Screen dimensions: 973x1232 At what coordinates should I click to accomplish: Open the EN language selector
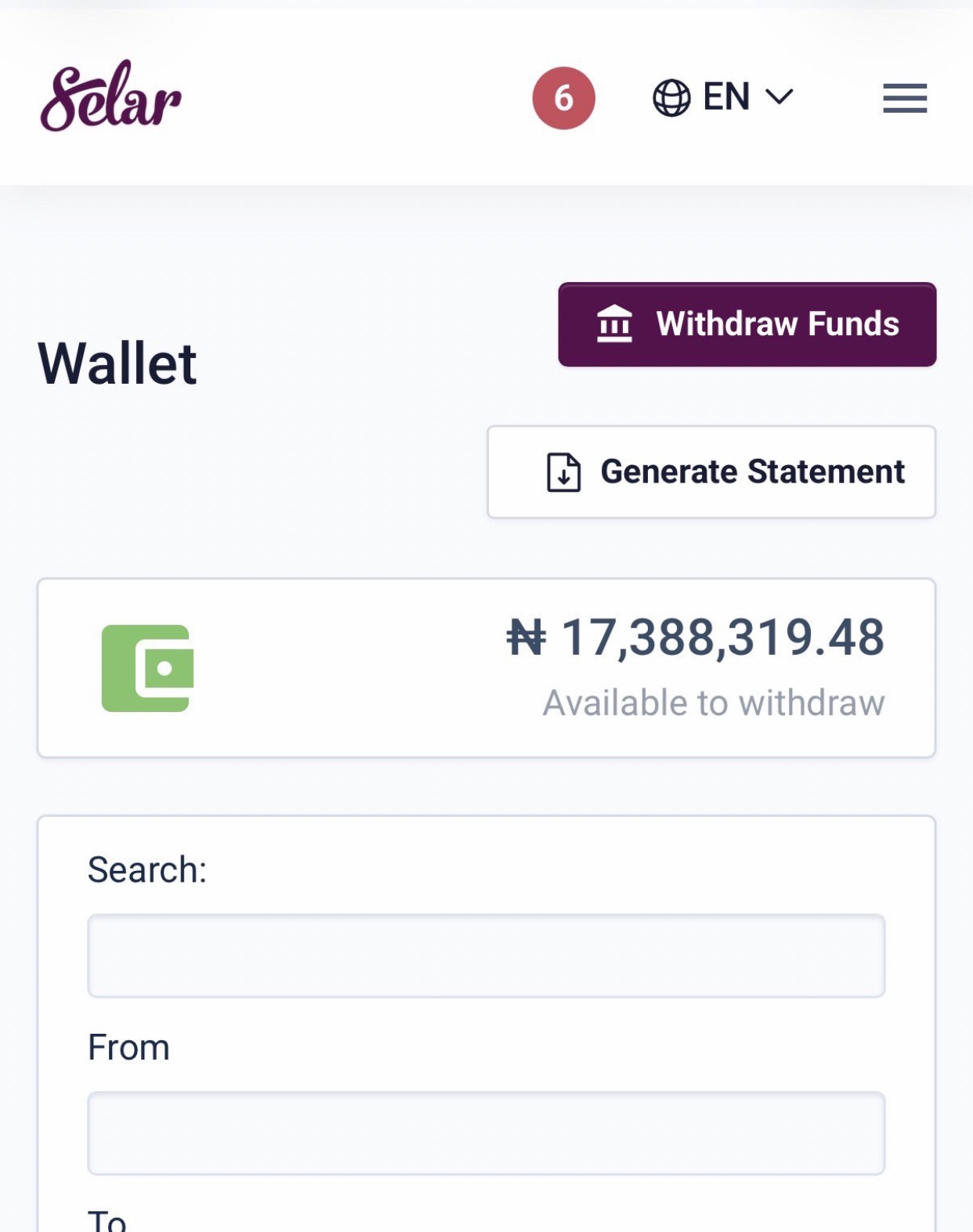tap(724, 97)
